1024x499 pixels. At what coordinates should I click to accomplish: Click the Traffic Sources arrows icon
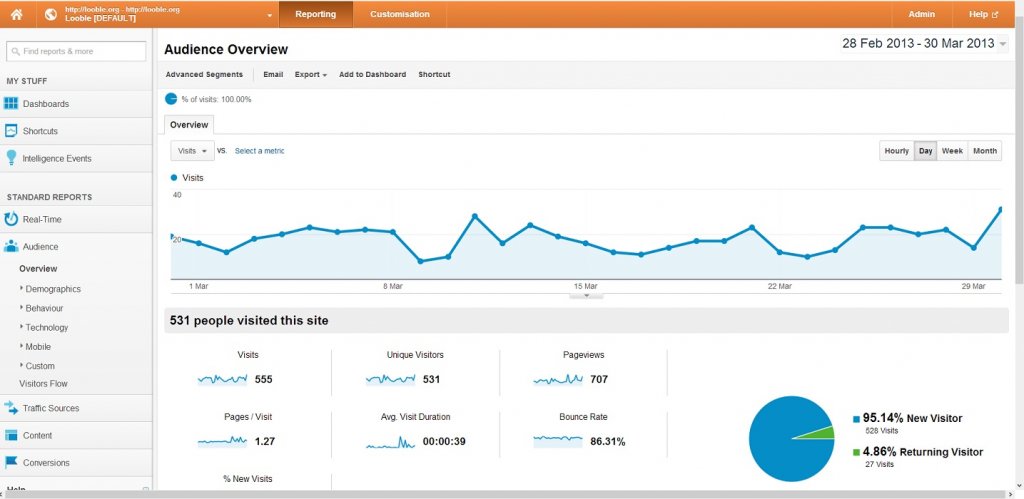[x=11, y=408]
